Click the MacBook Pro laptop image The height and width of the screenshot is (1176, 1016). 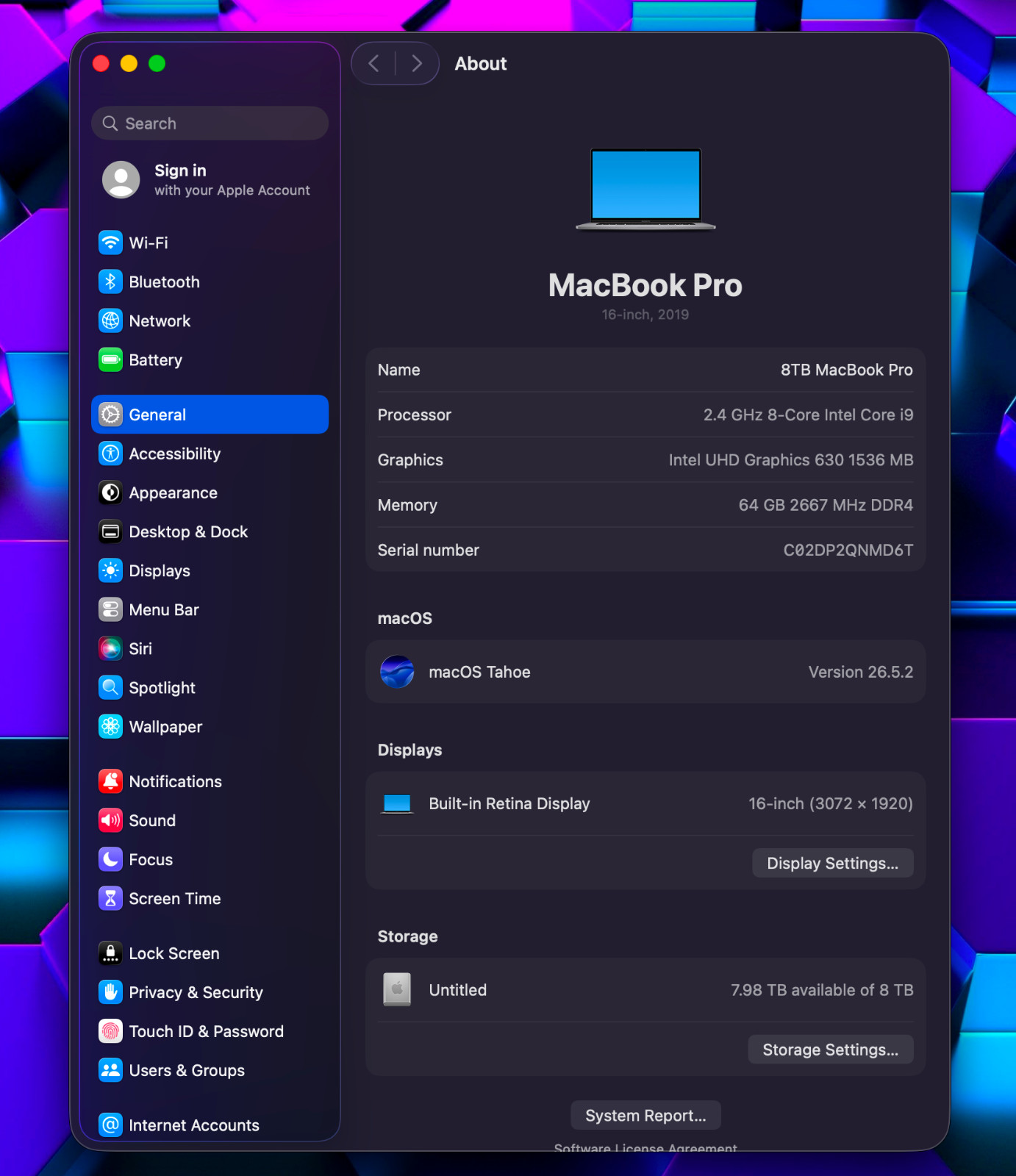[645, 190]
